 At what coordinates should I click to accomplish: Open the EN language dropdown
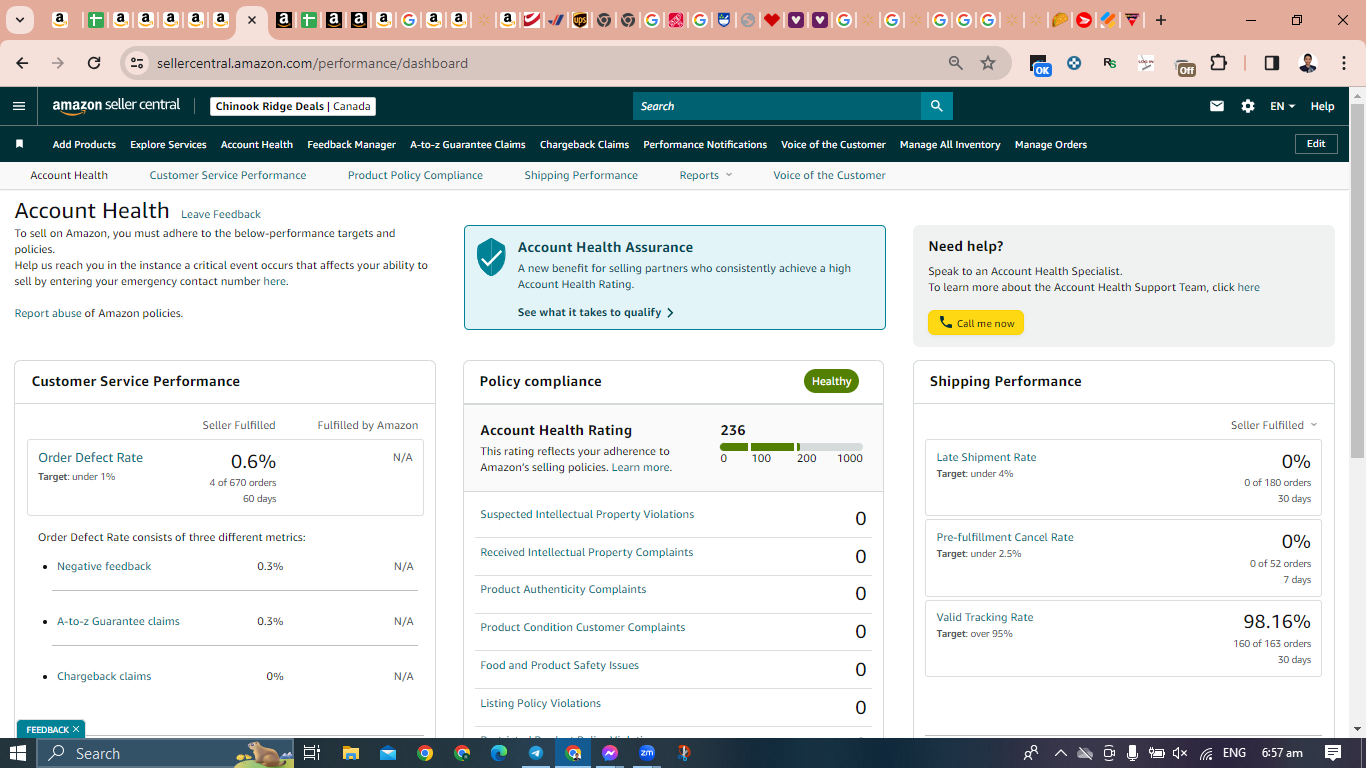1282,106
